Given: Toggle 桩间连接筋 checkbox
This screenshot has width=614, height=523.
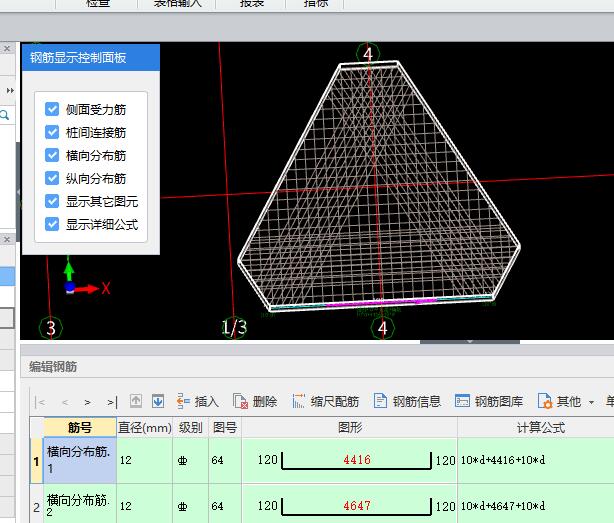Looking at the screenshot, I should click(x=52, y=132).
